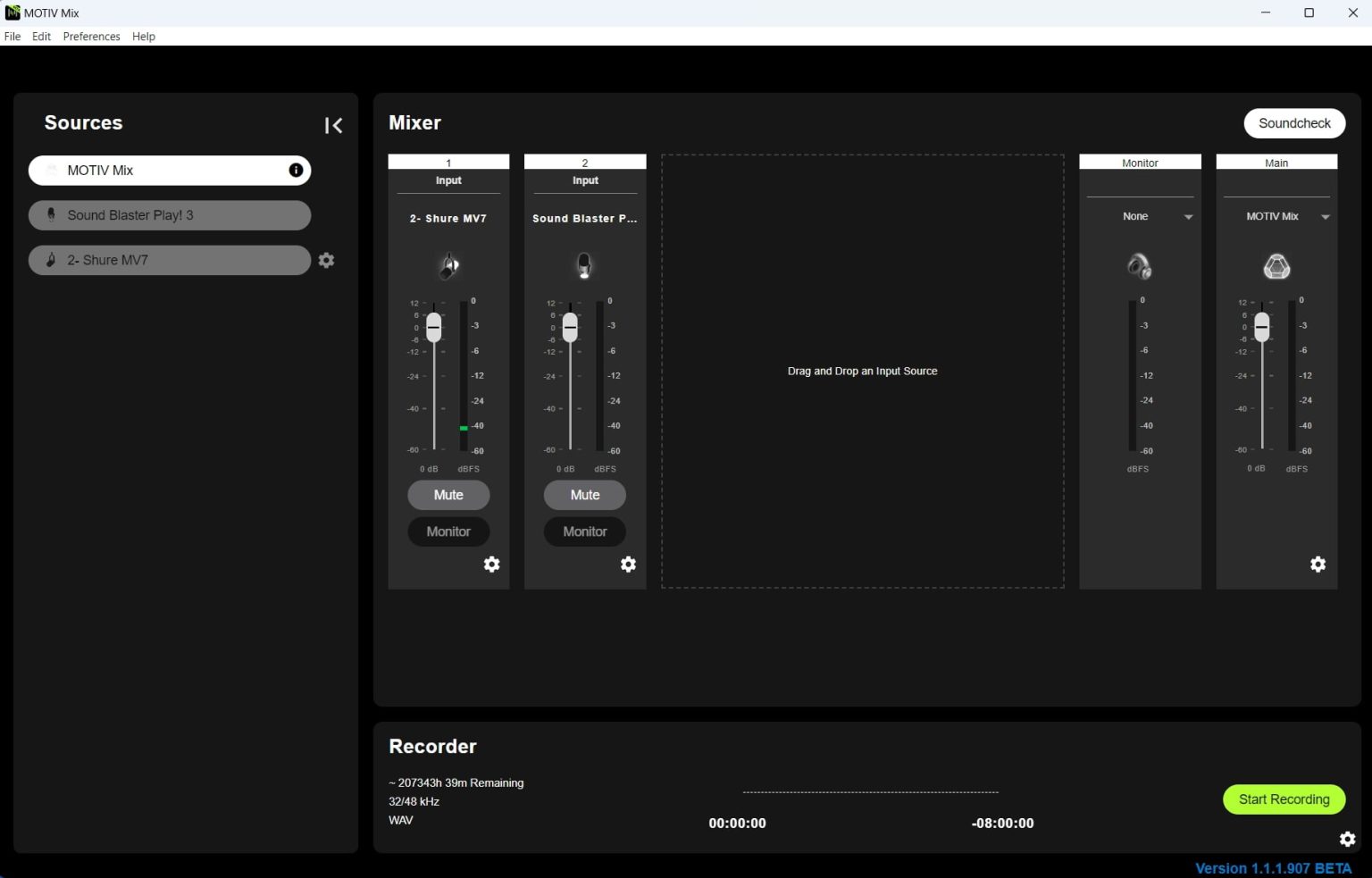Image resolution: width=1372 pixels, height=878 pixels.
Task: Adjust the Input 1 volume fader
Action: [434, 328]
